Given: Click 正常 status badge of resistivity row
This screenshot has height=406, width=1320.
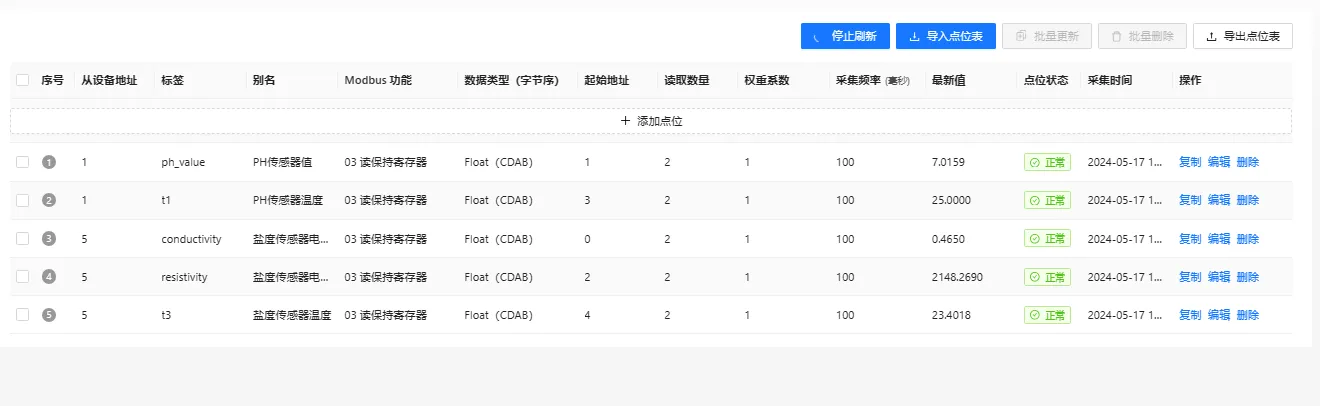Looking at the screenshot, I should click(1047, 277).
